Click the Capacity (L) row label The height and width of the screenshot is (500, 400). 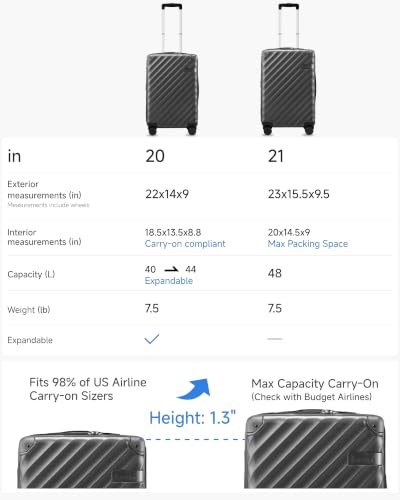click(31, 274)
